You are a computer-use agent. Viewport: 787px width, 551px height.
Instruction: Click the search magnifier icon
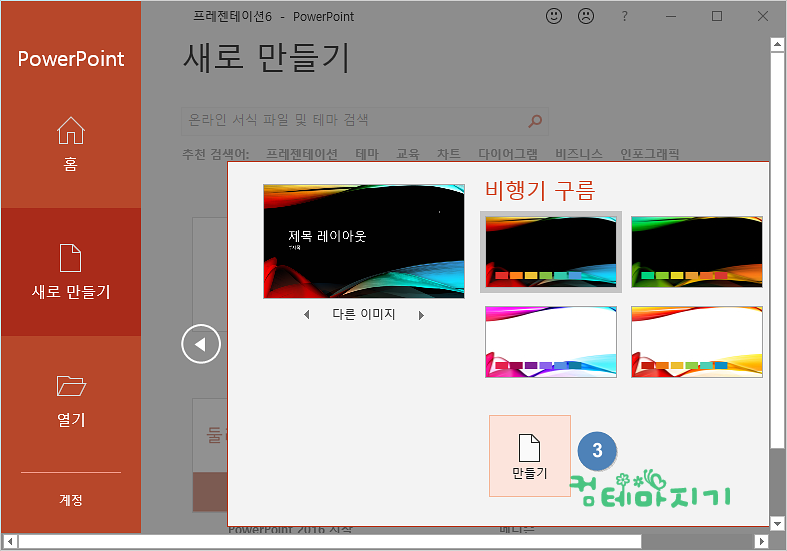click(x=535, y=121)
